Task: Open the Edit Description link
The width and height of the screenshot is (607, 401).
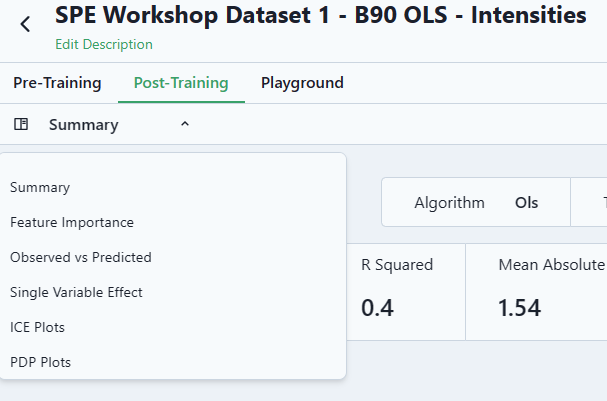Action: (104, 45)
